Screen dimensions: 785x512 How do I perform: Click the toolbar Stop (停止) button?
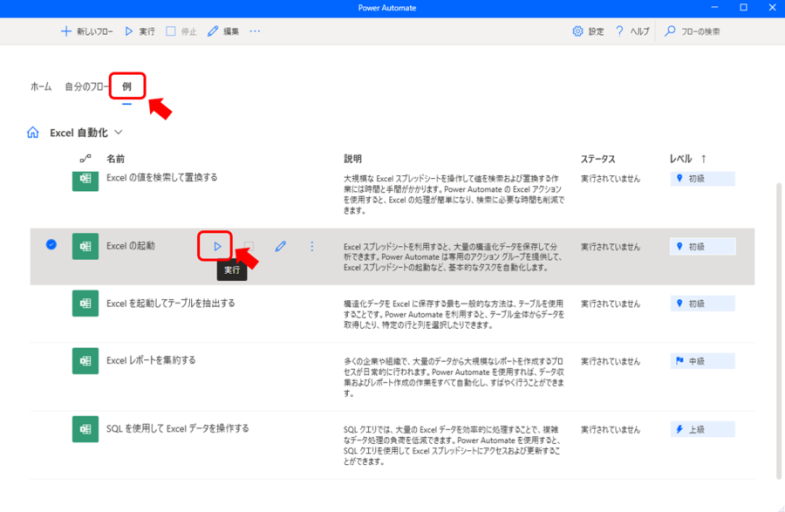point(181,32)
